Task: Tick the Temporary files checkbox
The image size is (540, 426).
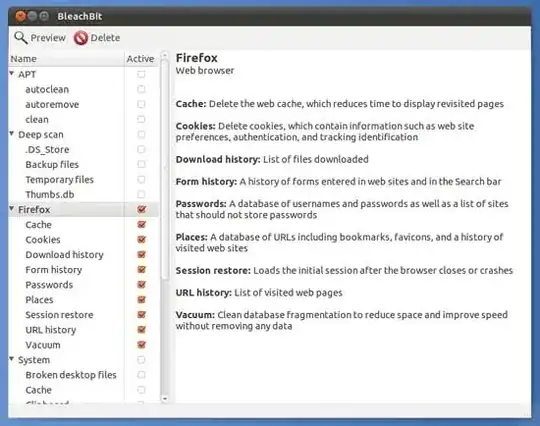Action: pyautogui.click(x=141, y=179)
